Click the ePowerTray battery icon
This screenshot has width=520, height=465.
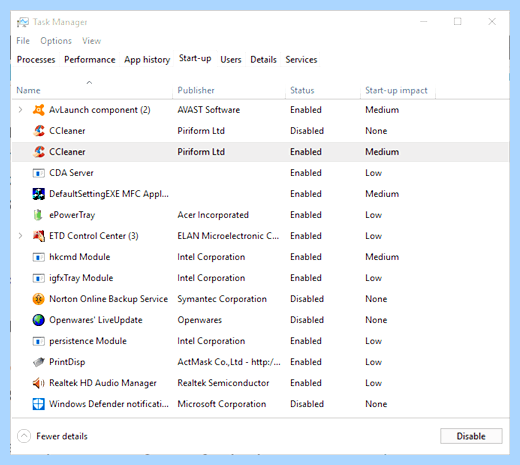tap(38, 215)
